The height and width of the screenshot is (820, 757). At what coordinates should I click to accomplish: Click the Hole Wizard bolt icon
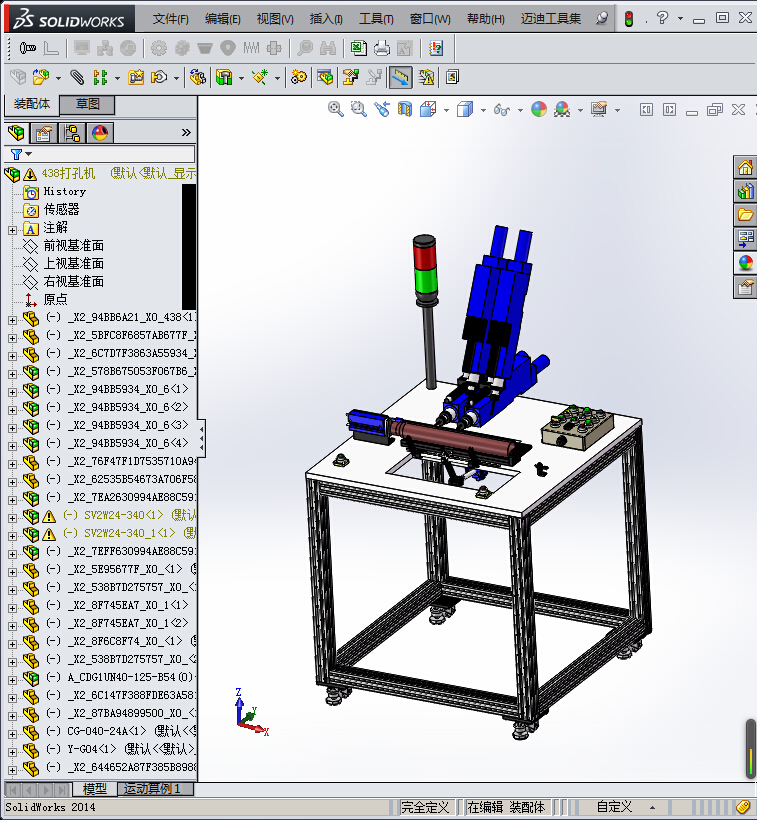coord(28,49)
